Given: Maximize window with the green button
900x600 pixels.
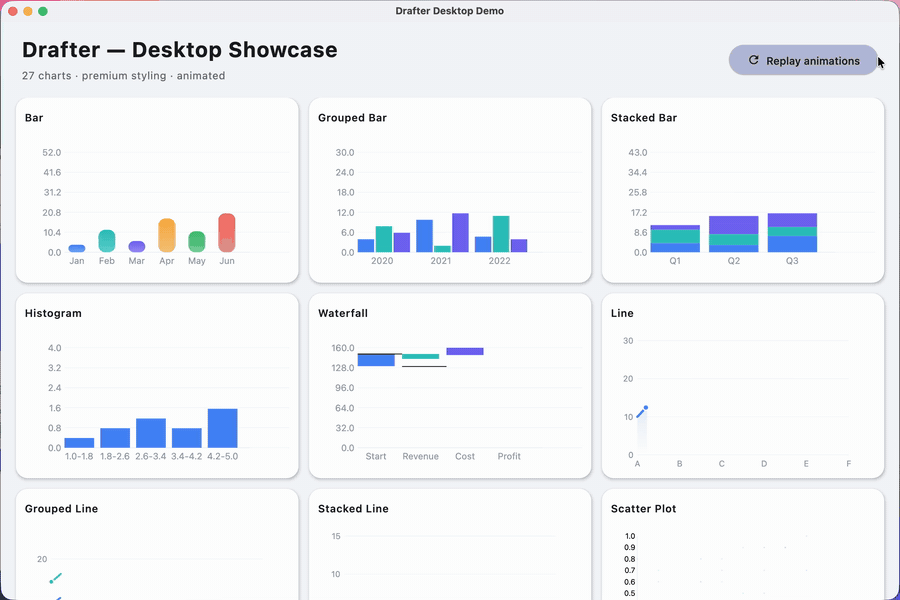Looking at the screenshot, I should click(x=42, y=11).
